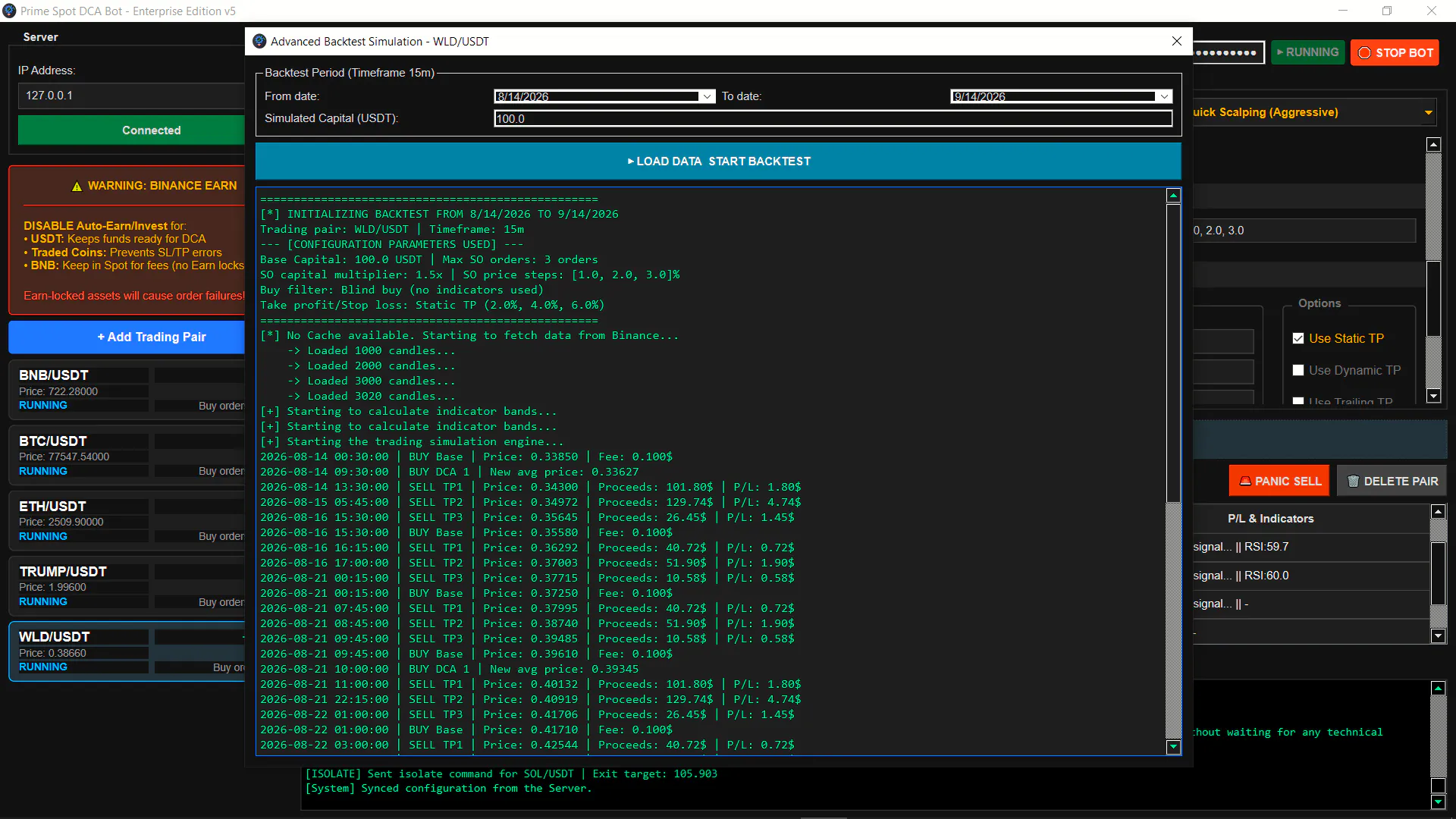The width and height of the screenshot is (1456, 819).
Task: Click the RSI:59.7 indicator row
Action: tap(1310, 547)
